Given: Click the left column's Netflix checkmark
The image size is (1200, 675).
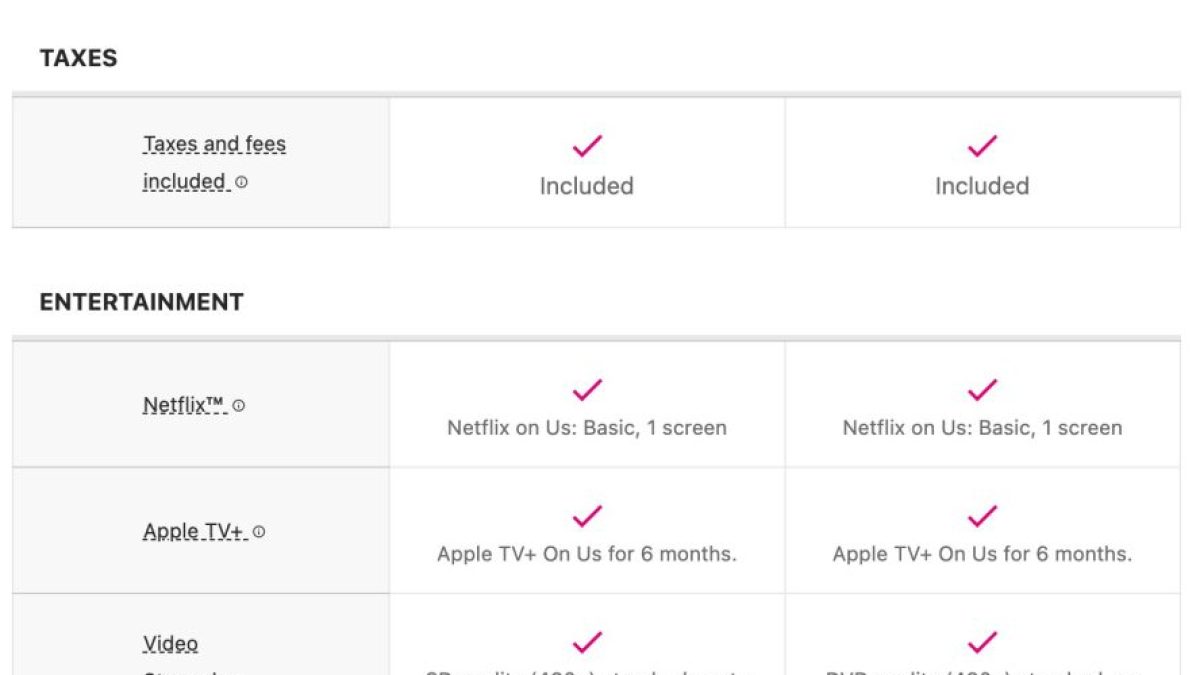Looking at the screenshot, I should [x=587, y=390].
